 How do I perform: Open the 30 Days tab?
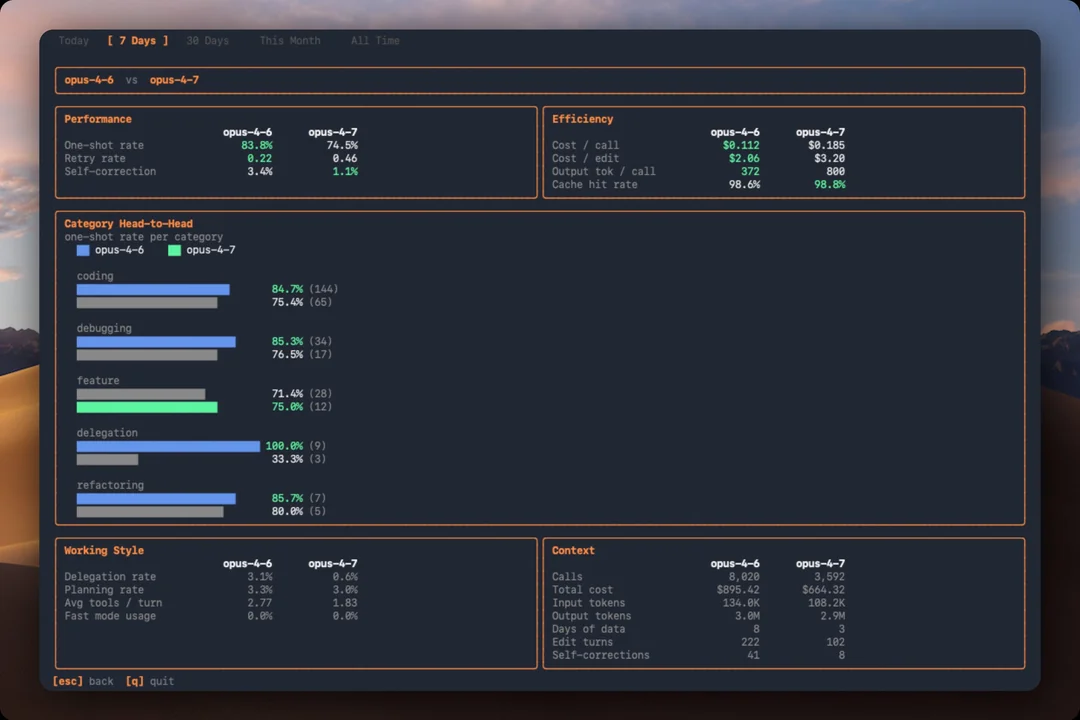pos(207,41)
